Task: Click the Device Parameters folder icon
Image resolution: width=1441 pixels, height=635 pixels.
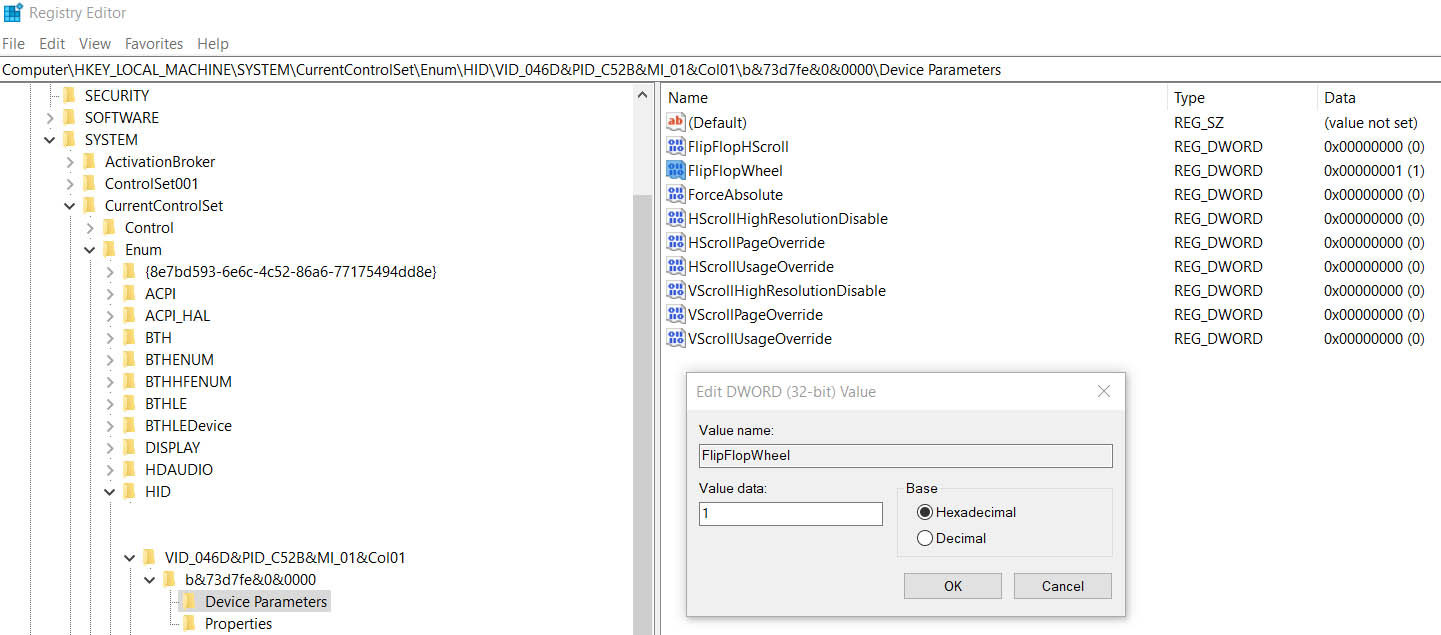Action: click(x=189, y=602)
